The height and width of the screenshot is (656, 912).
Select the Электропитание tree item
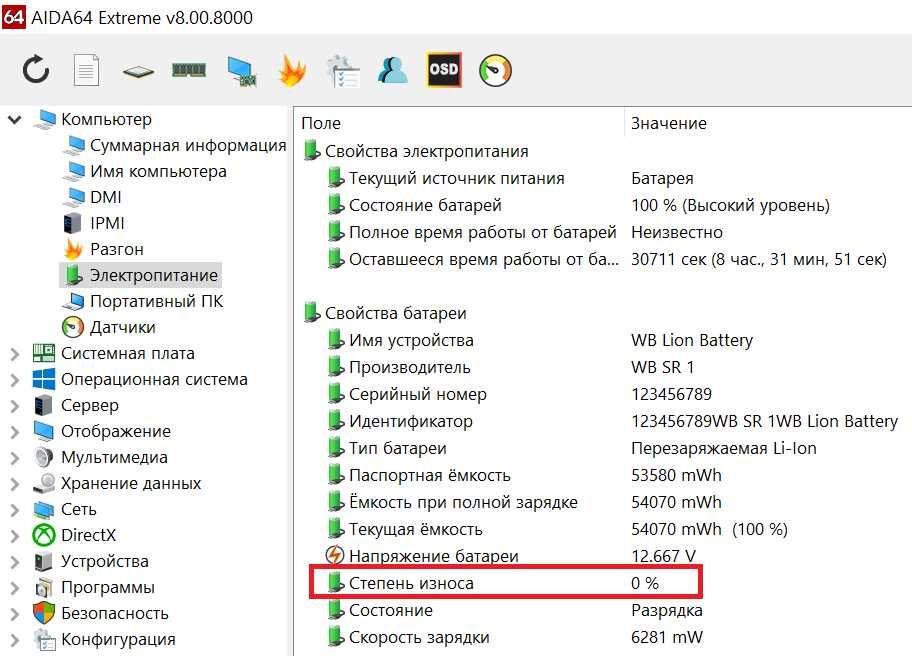140,275
